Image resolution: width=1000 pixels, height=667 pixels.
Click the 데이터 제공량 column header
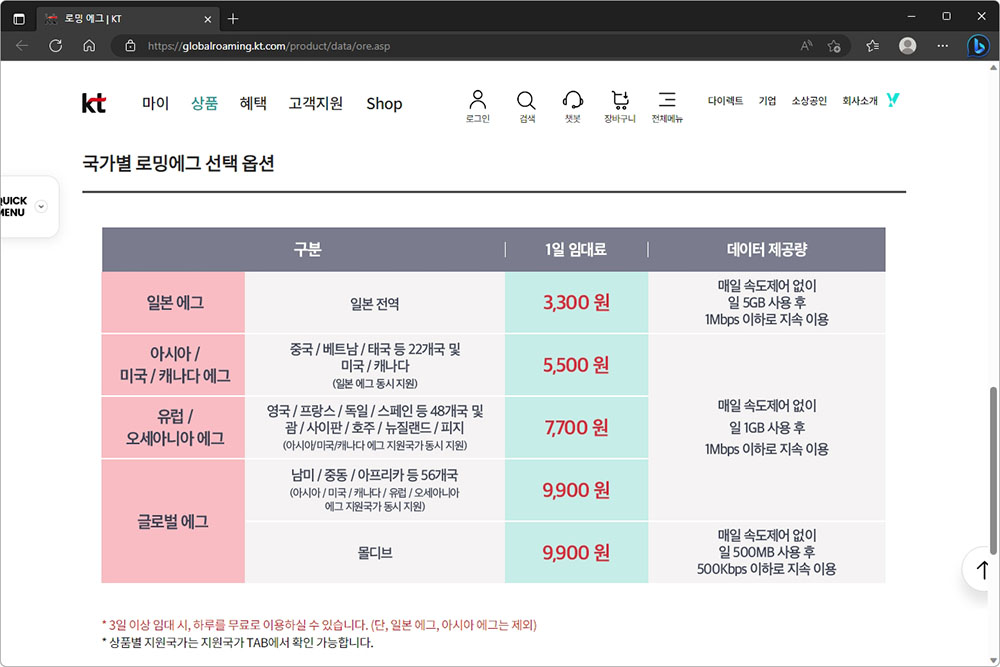tap(767, 249)
